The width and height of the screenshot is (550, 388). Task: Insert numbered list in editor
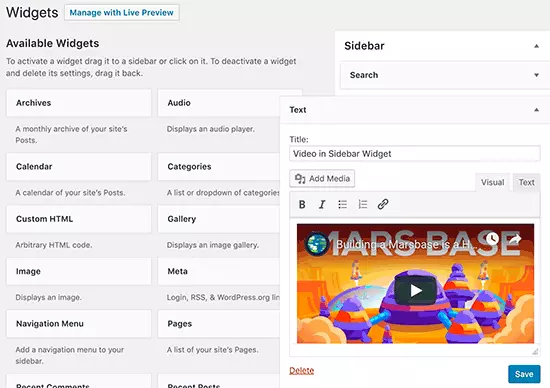tap(363, 204)
